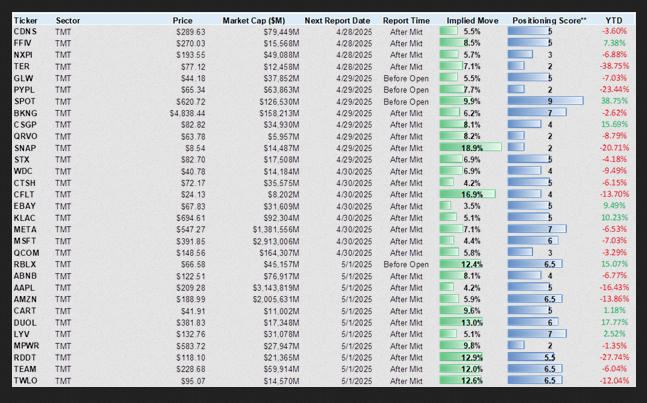Click CTSH implied move 4.2%
This screenshot has height=403, width=647.
[472, 183]
